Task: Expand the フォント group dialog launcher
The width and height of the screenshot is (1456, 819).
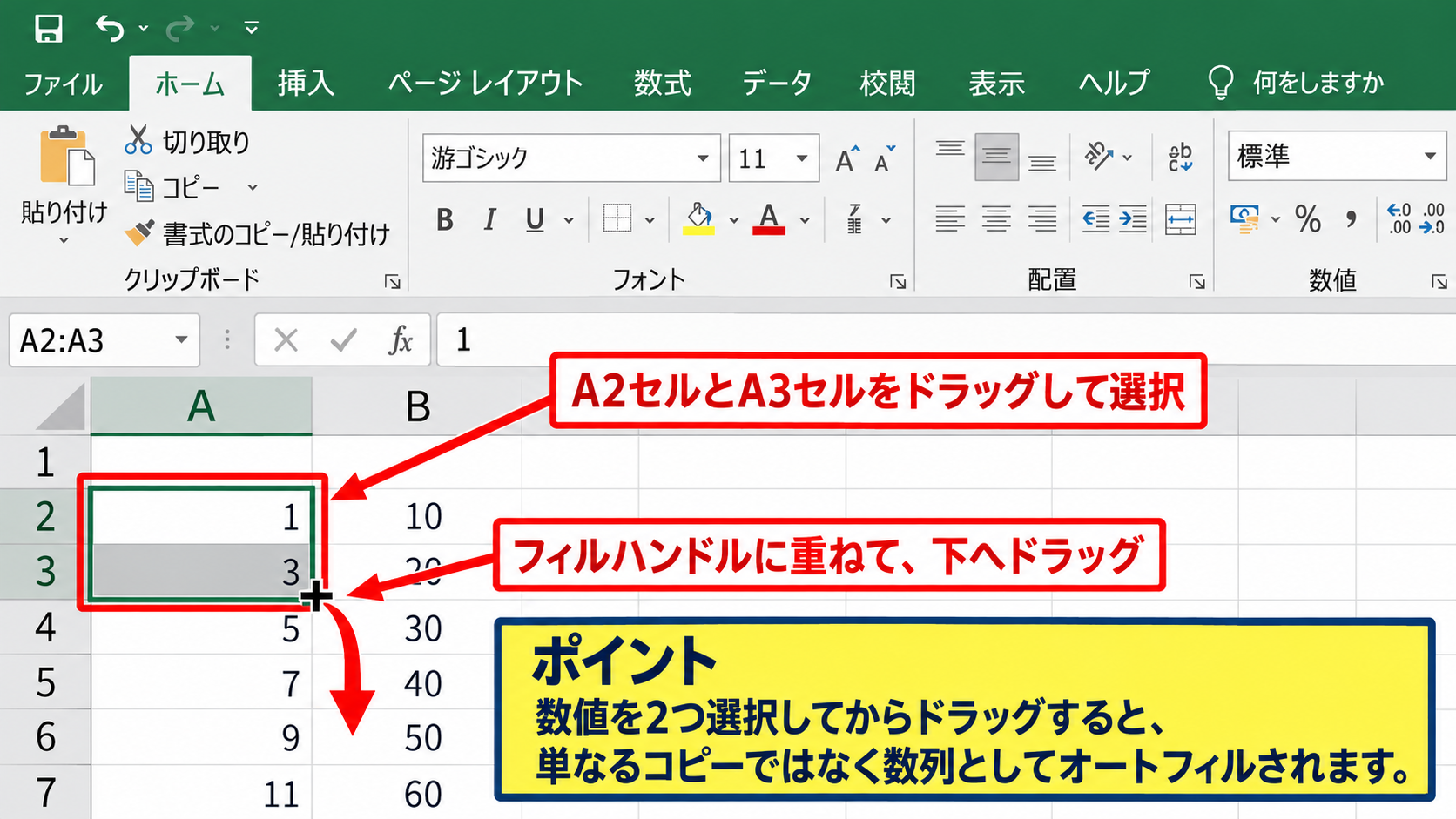Action: [x=898, y=281]
